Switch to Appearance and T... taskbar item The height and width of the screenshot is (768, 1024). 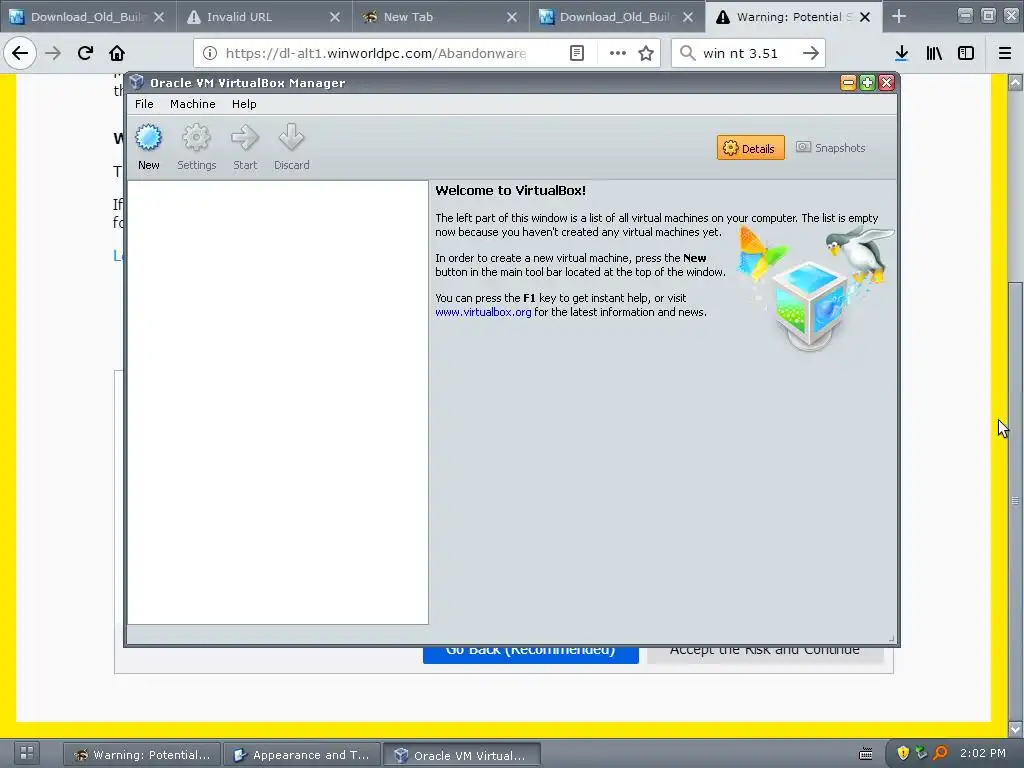coord(302,755)
